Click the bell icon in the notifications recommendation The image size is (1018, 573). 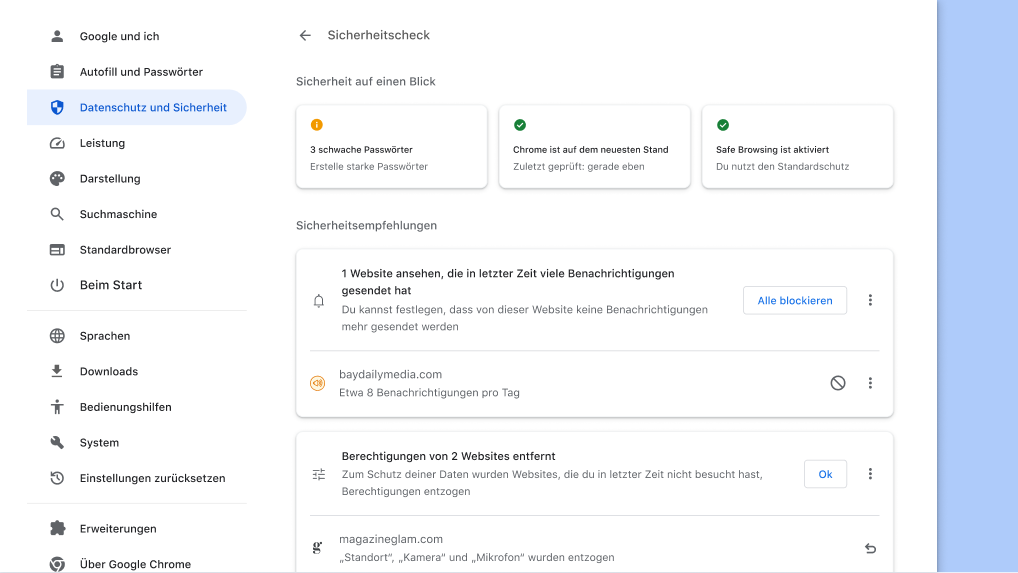pyautogui.click(x=319, y=300)
